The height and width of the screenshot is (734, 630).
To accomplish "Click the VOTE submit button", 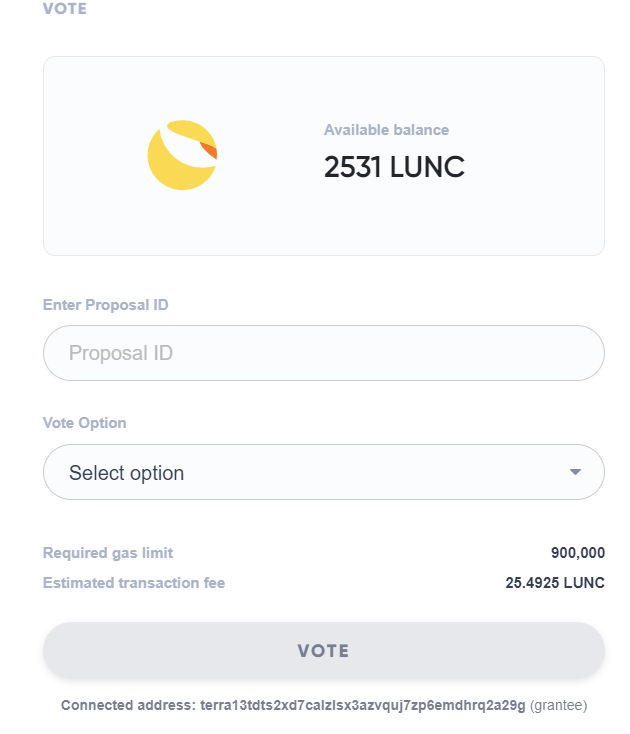I will (x=323, y=650).
